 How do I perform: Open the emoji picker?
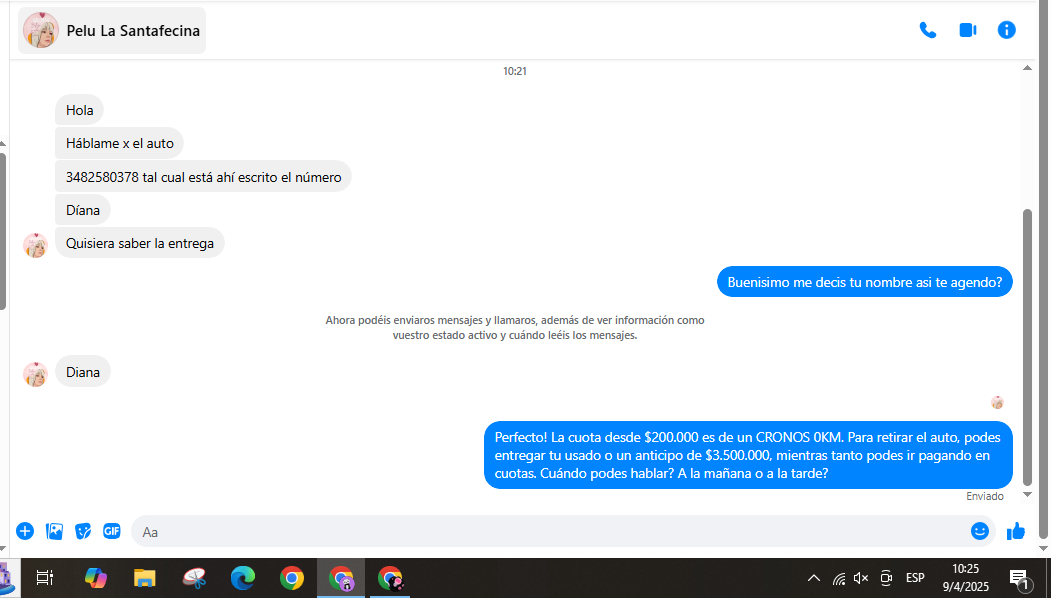[979, 532]
